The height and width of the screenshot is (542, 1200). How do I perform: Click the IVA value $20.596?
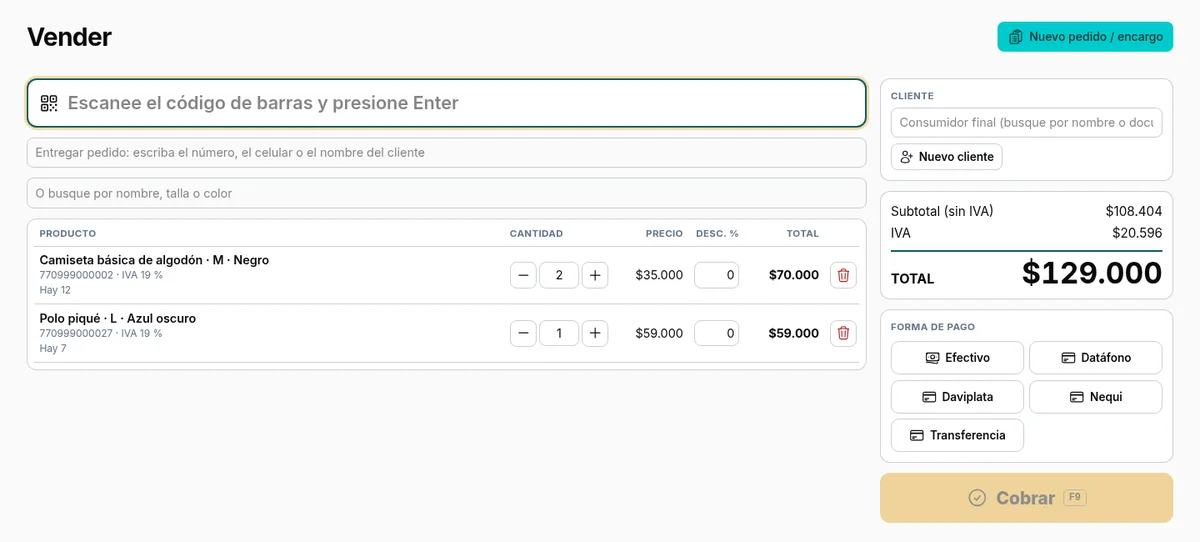click(1137, 233)
